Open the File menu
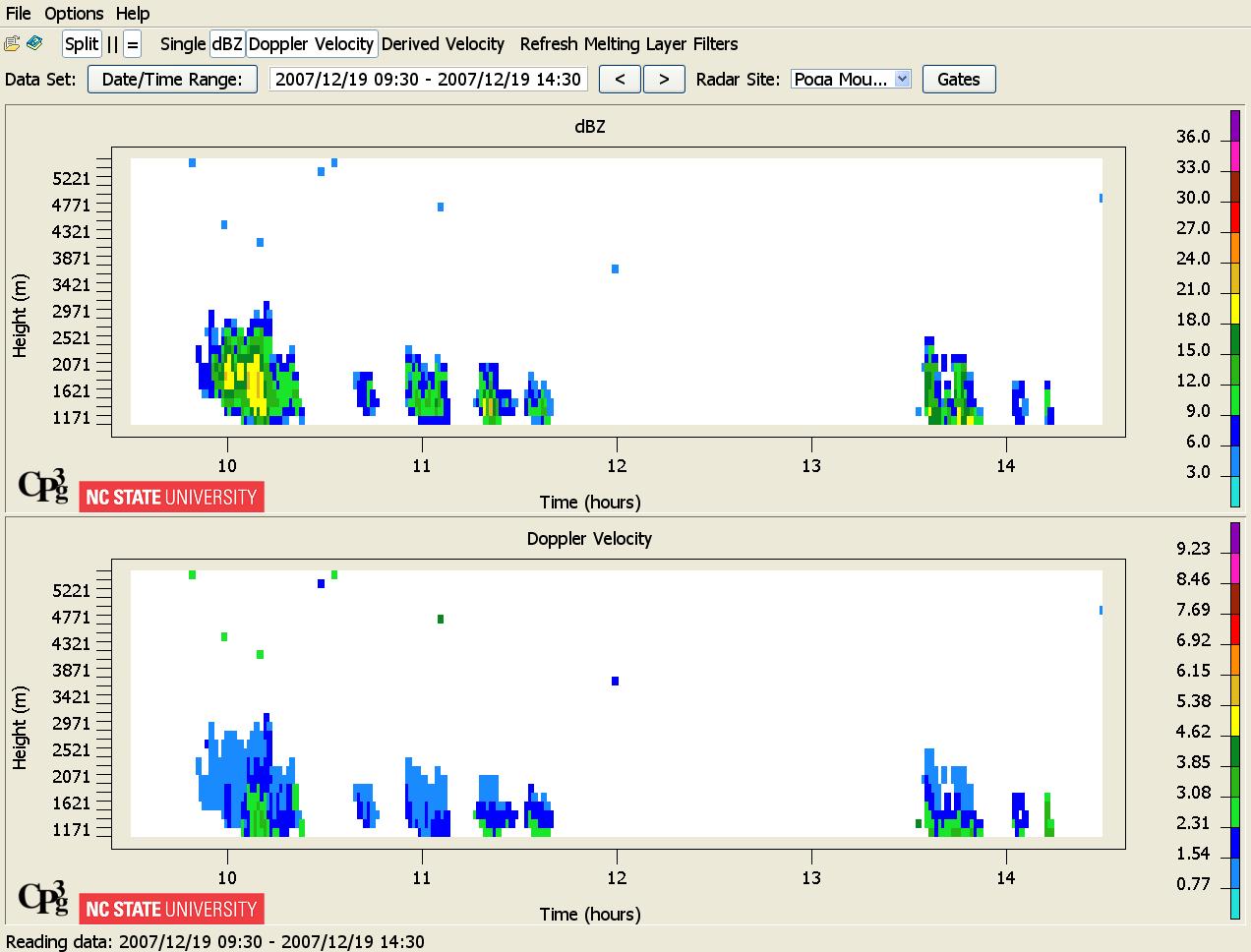The height and width of the screenshot is (952, 1251). (19, 14)
